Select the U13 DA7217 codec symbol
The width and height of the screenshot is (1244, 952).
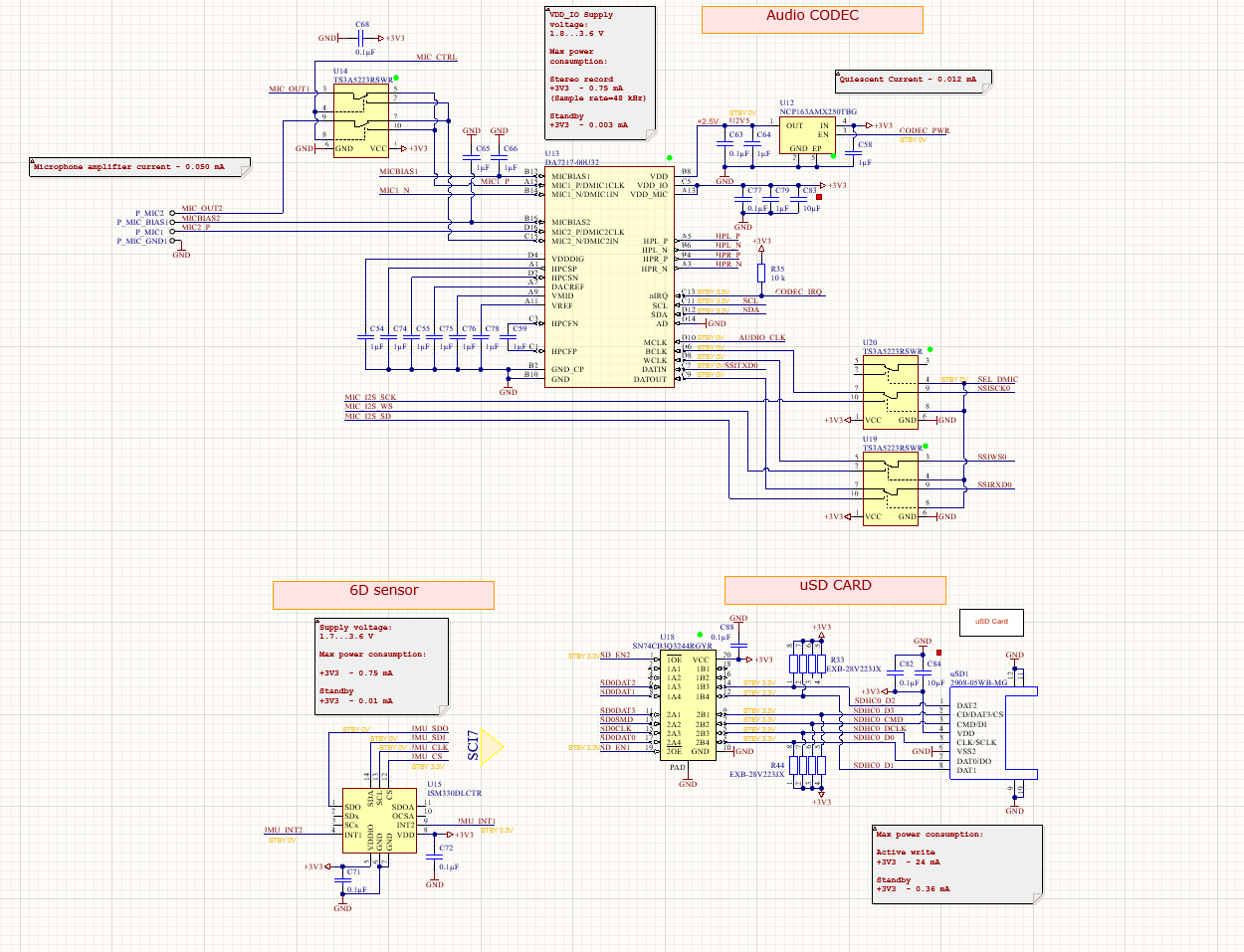pyautogui.click(x=609, y=277)
